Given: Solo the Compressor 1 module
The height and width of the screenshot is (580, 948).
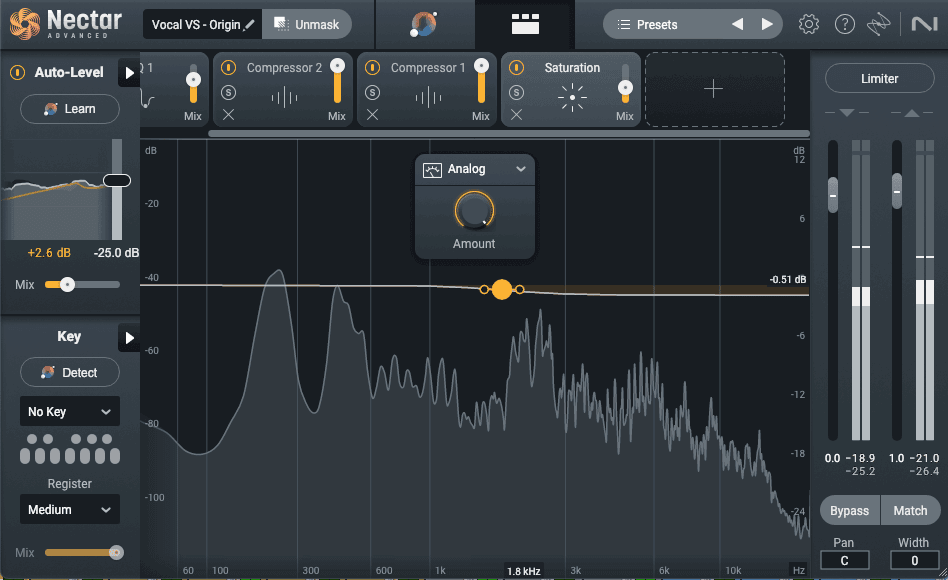Looking at the screenshot, I should [372, 93].
